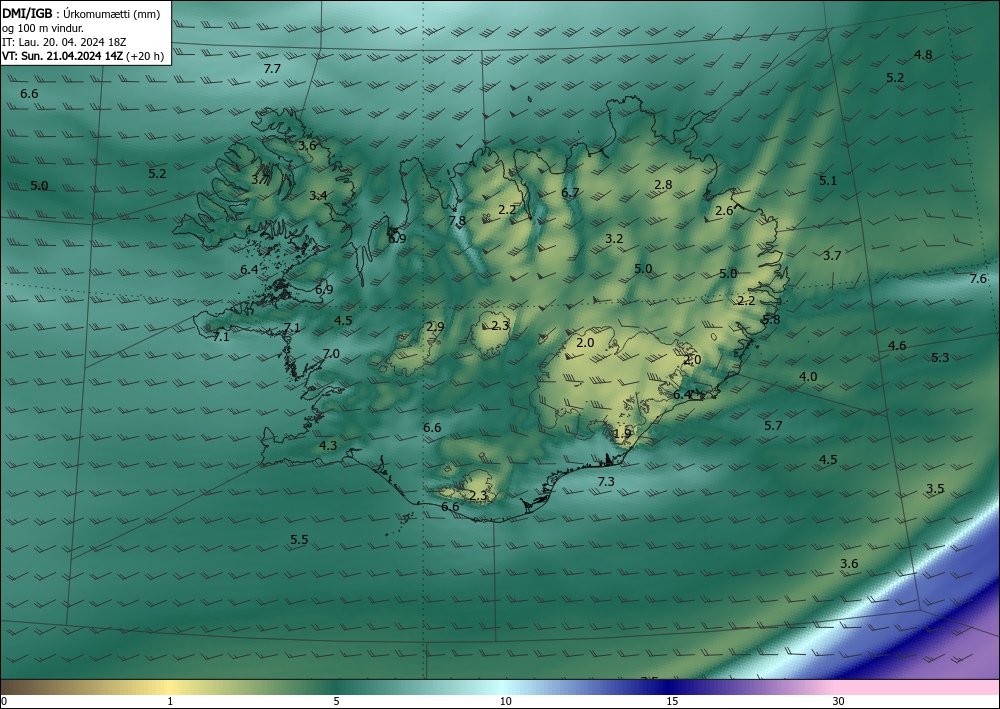Image resolution: width=1000 pixels, height=709 pixels.
Task: Click the 2.8 value in northeast Iceland
Action: (x=663, y=185)
